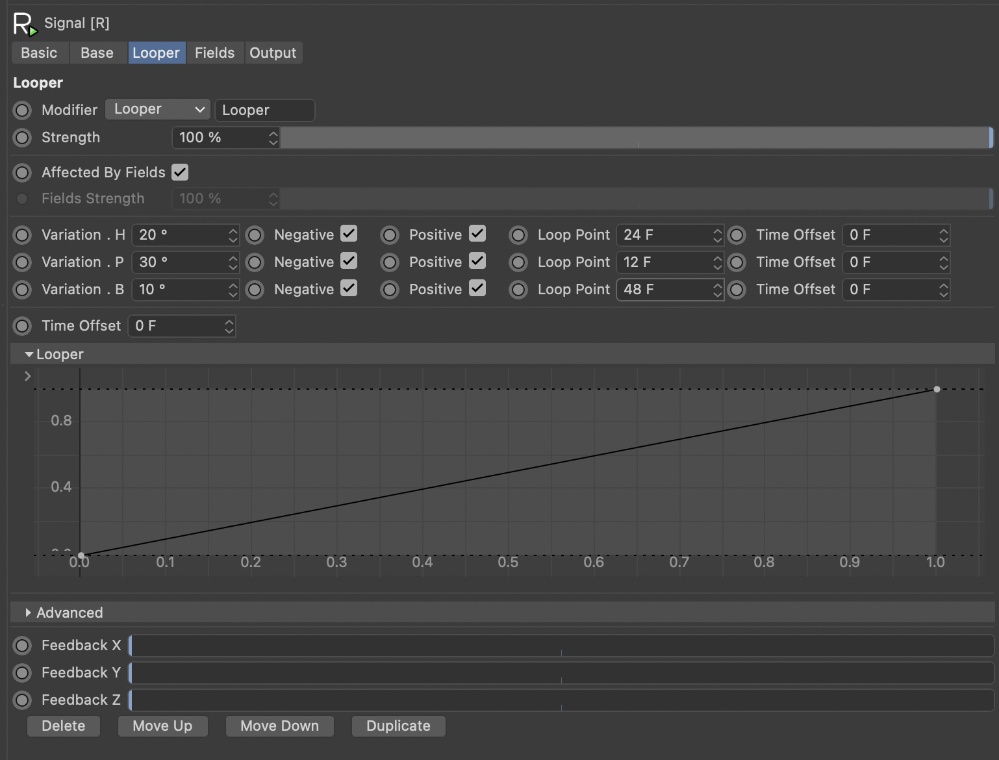Screen dimensions: 999x760
Task: Click the keyframe dot for Feedback Z
Action: (22, 700)
